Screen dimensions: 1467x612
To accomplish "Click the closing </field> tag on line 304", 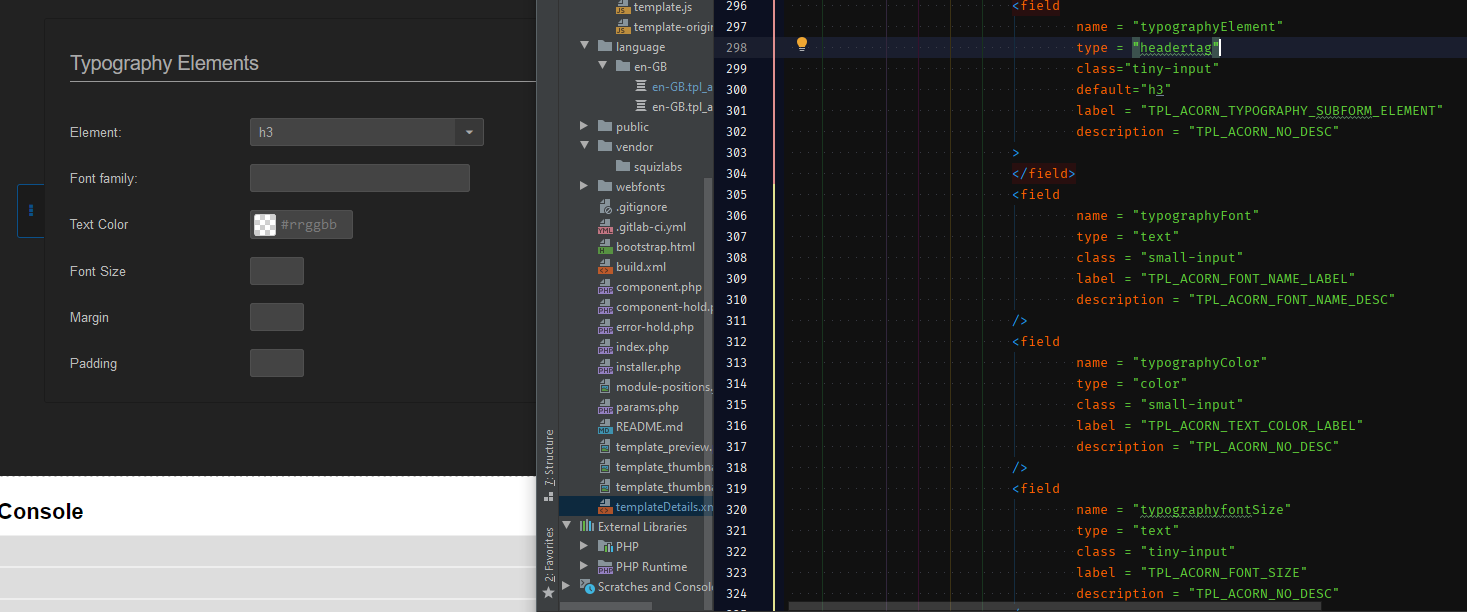I will pyautogui.click(x=1043, y=173).
